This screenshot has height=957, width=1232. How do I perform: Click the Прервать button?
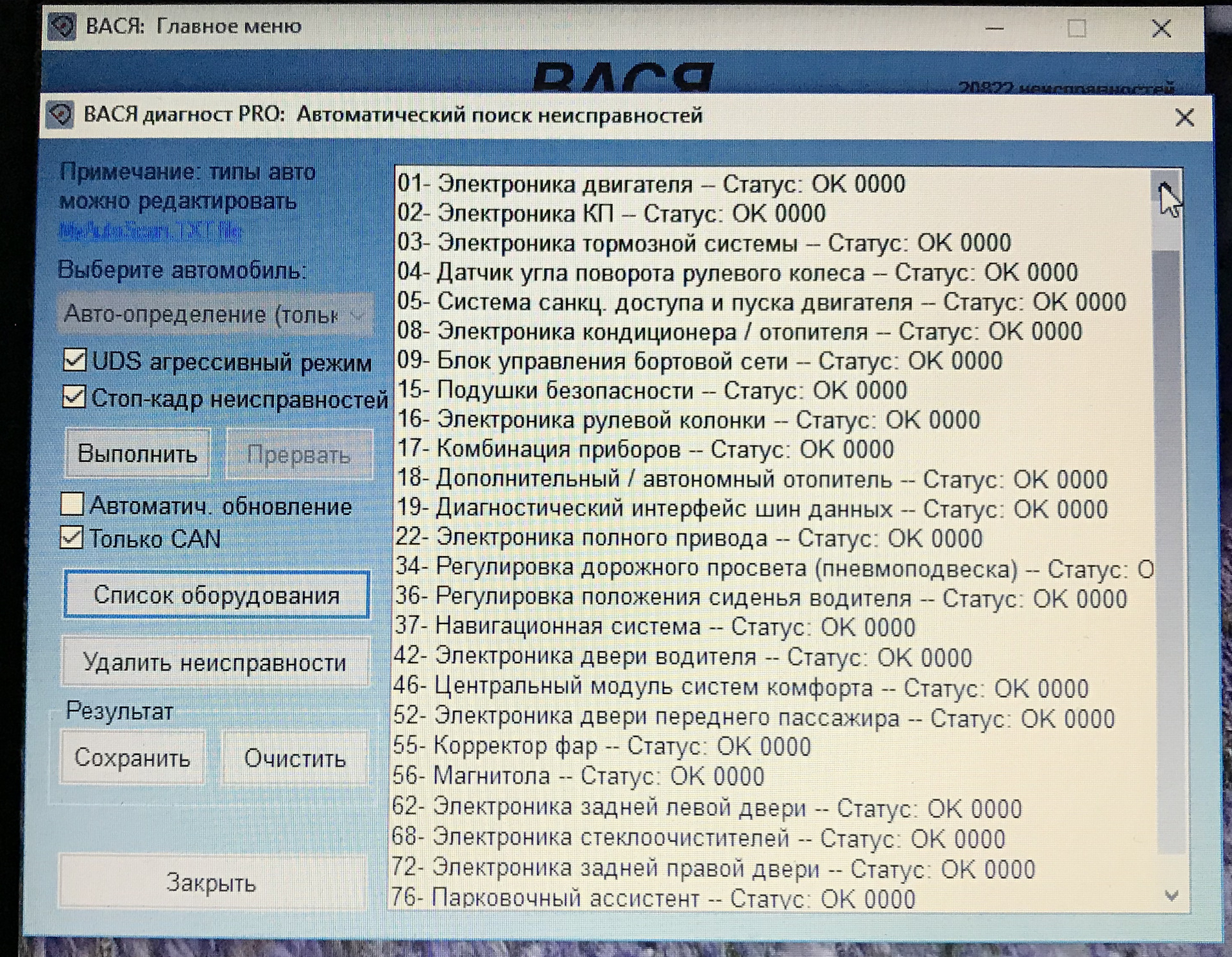coord(299,455)
